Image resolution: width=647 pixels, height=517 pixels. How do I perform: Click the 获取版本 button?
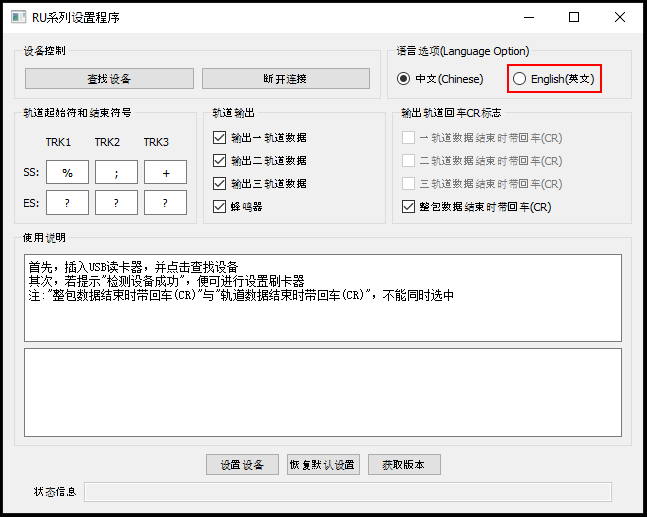(x=404, y=465)
